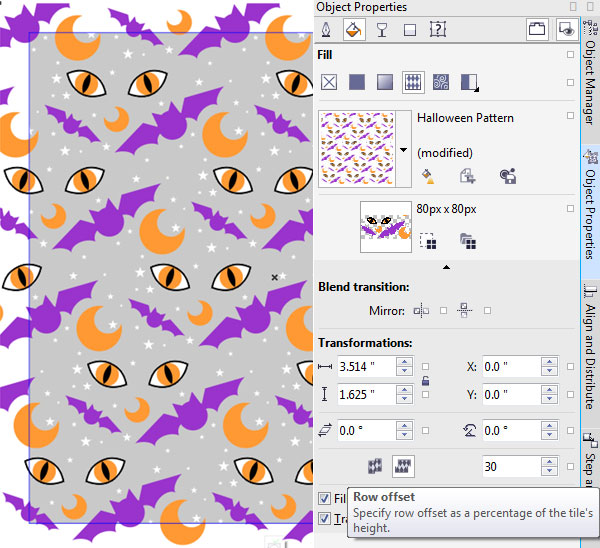
Task: Decrease the fill height with down arrow
Action: (404, 399)
